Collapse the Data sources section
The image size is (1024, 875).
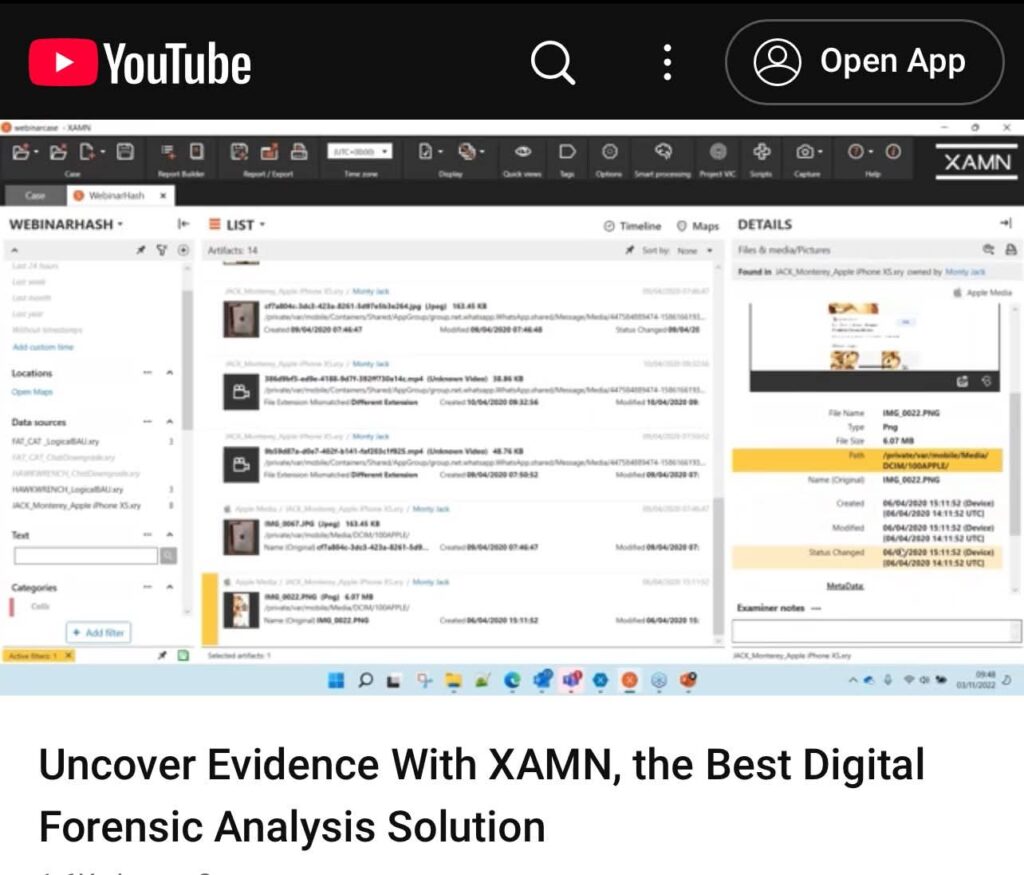pos(169,422)
